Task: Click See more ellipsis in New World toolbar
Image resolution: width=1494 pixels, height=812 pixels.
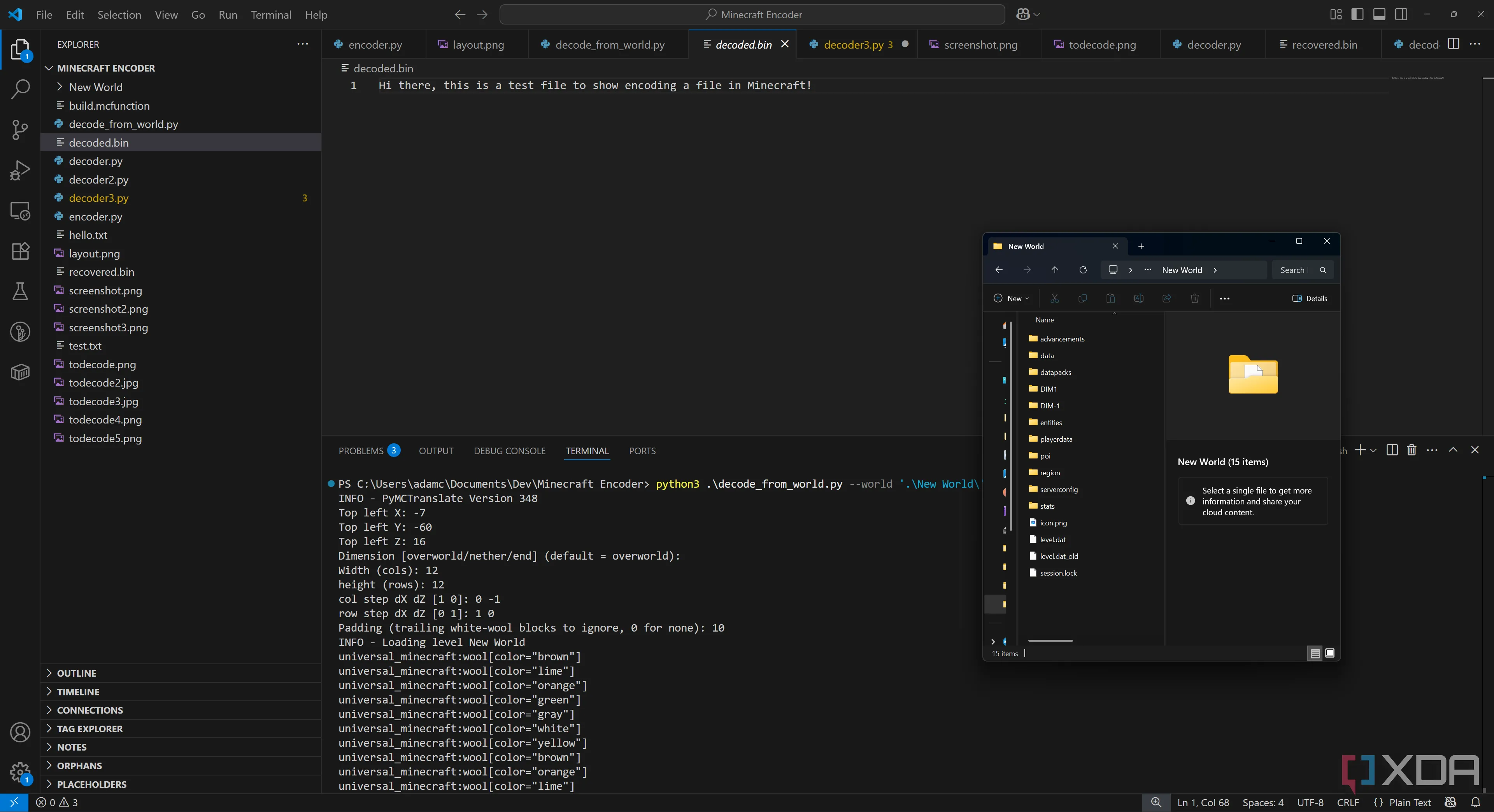Action: (1224, 299)
